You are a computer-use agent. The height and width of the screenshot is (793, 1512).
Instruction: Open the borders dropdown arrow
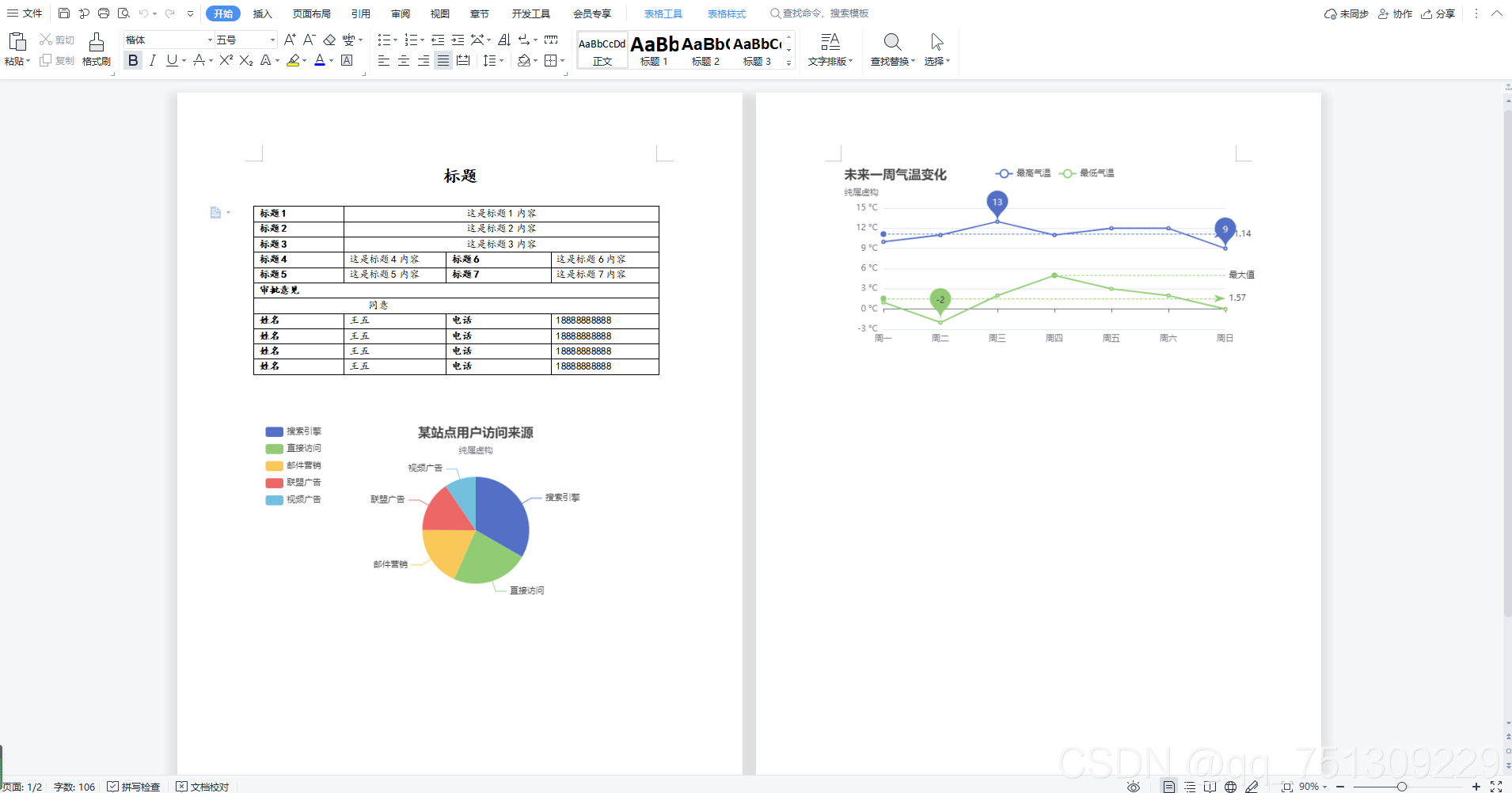(562, 60)
